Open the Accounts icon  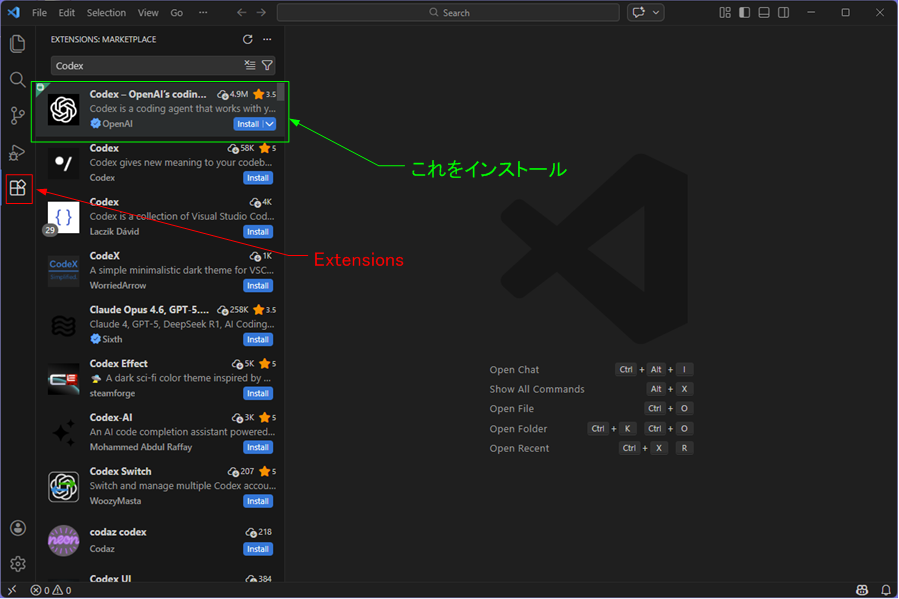(17, 528)
